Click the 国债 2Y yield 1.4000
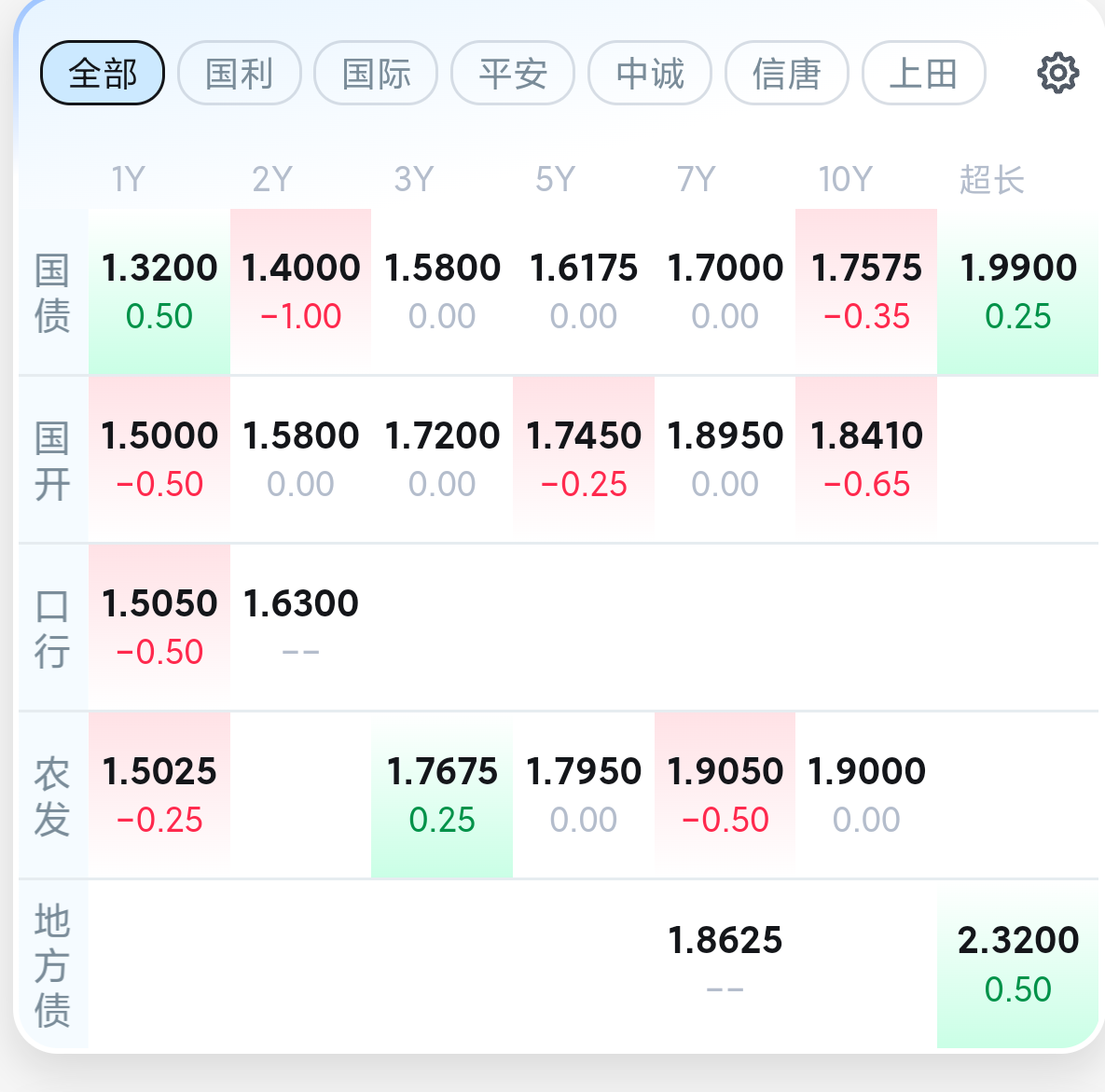The height and width of the screenshot is (1092, 1105). (x=300, y=291)
